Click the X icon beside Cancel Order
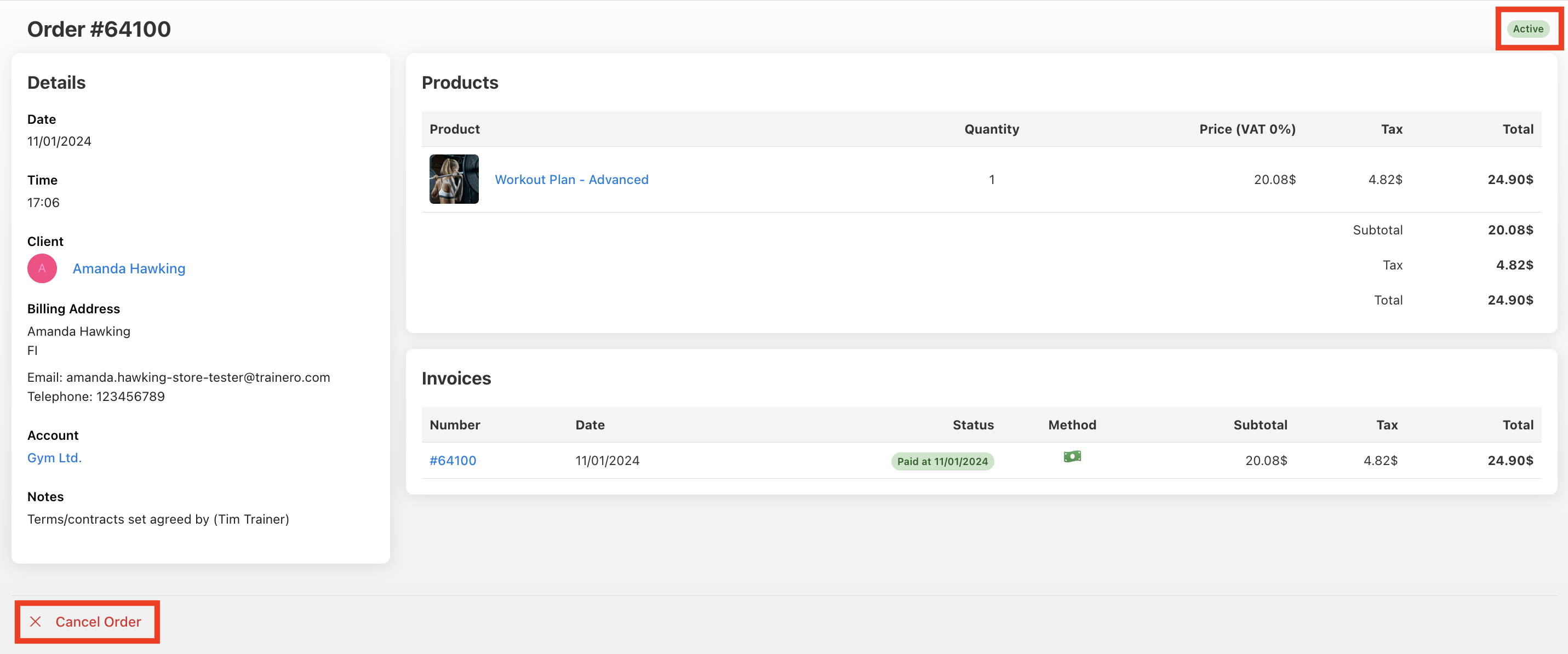The height and width of the screenshot is (654, 1568). tap(36, 621)
